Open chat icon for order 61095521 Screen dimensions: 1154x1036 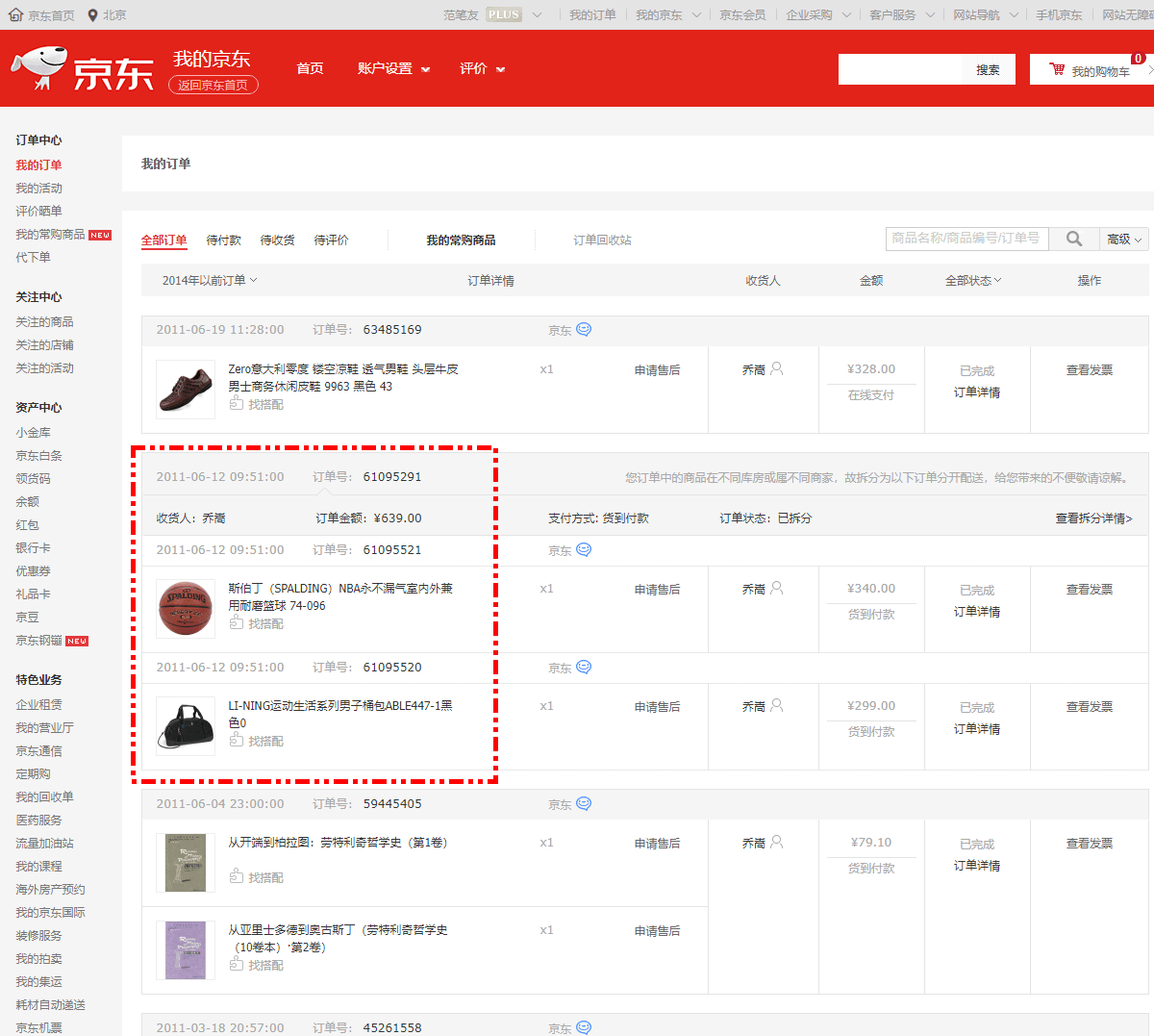point(584,549)
